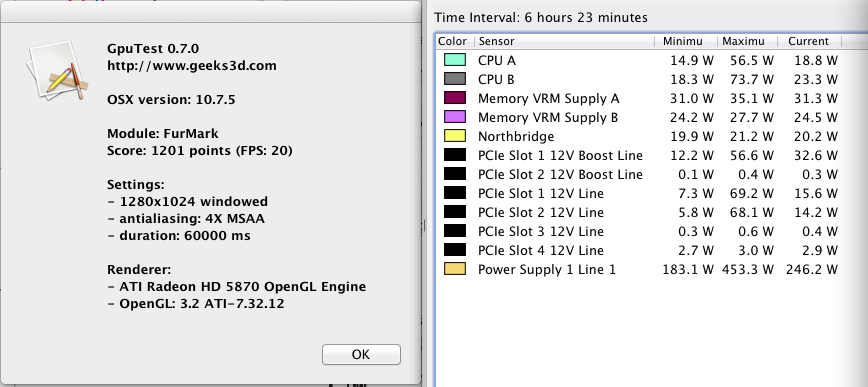868x387 pixels.
Task: Click the http://www.geeks3d.com URL text
Action: coord(192,66)
